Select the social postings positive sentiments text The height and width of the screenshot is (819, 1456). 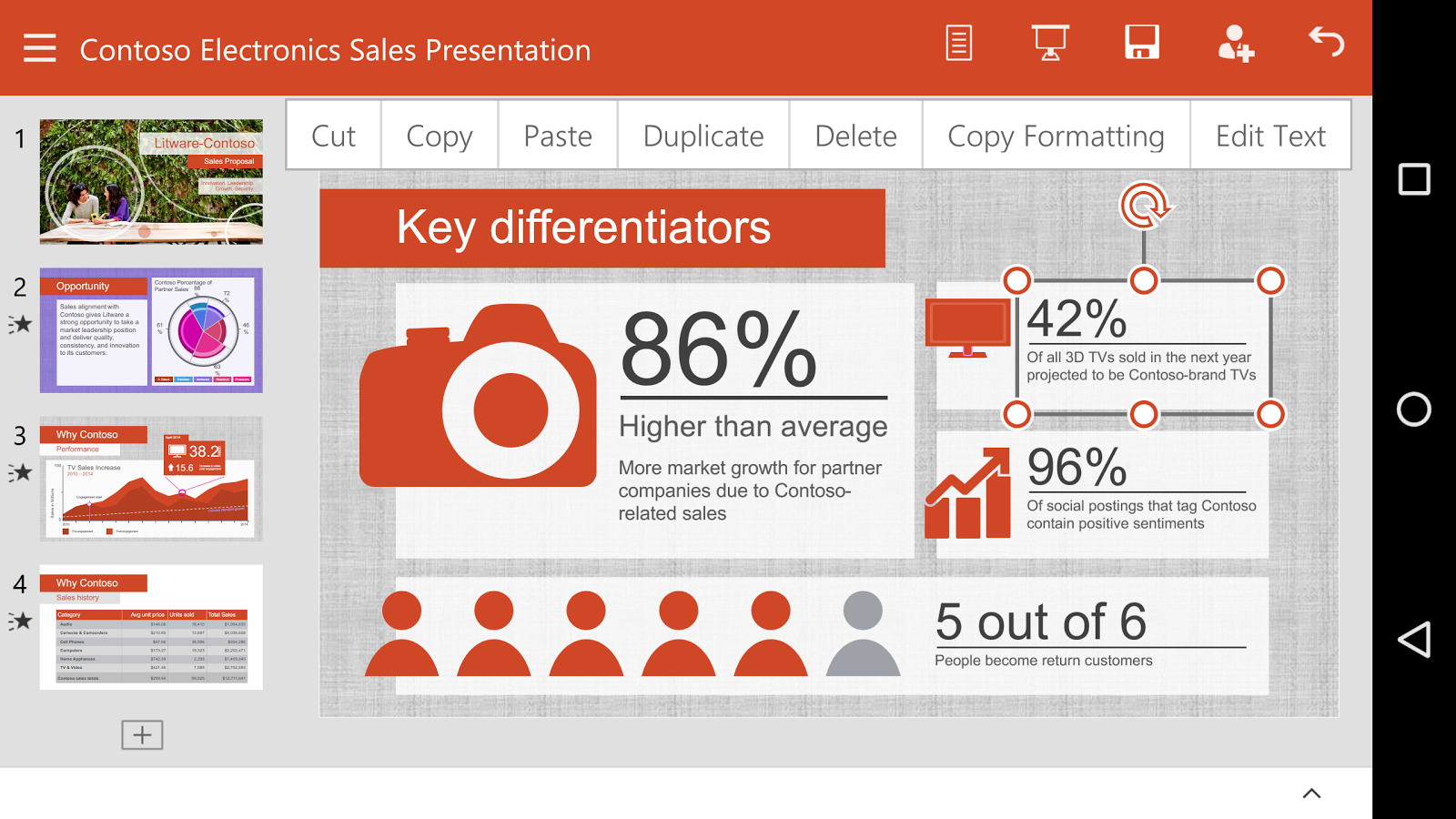[x=1141, y=514]
